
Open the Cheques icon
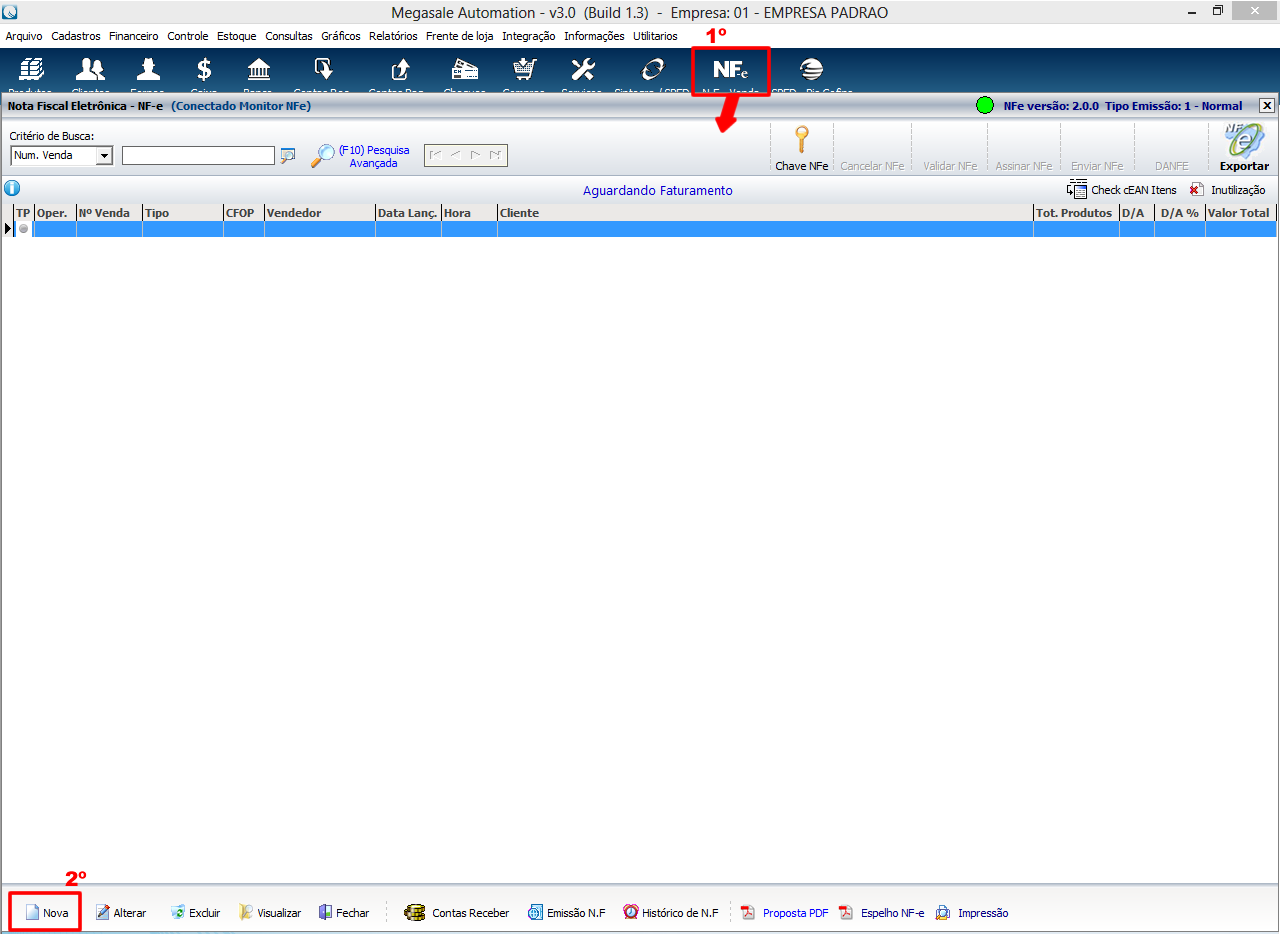click(x=464, y=70)
